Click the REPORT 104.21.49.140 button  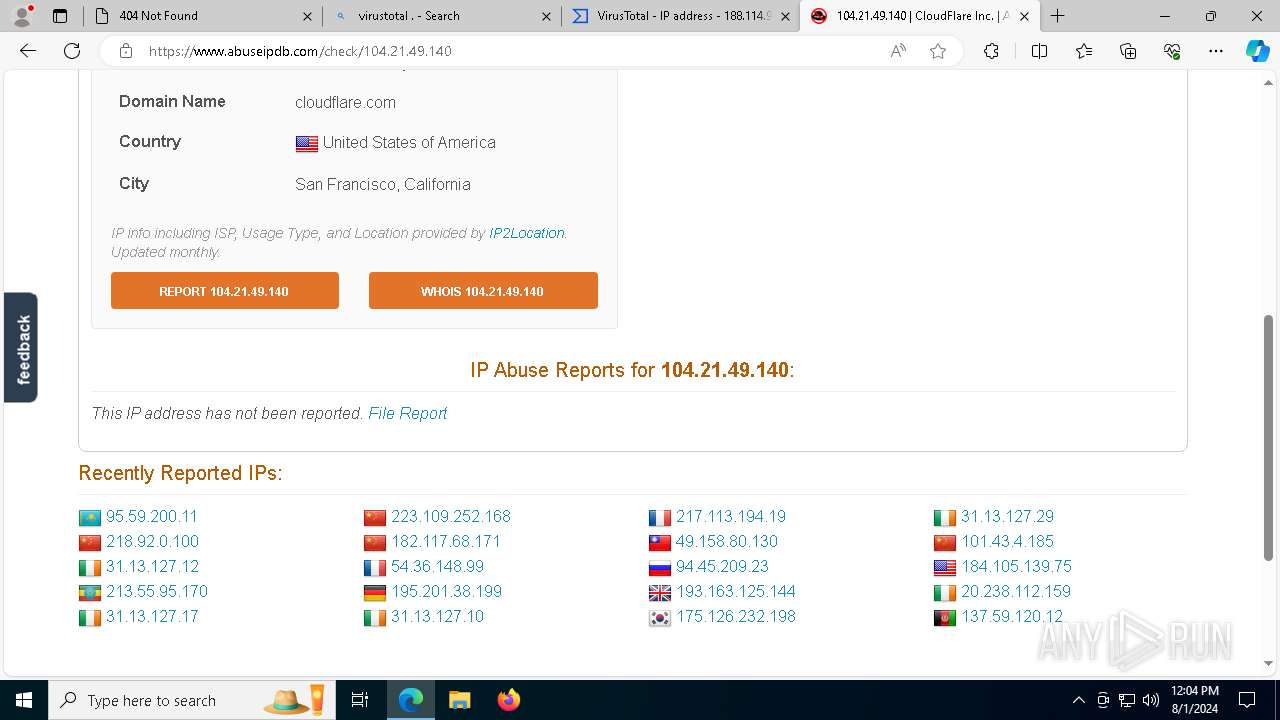coord(225,291)
